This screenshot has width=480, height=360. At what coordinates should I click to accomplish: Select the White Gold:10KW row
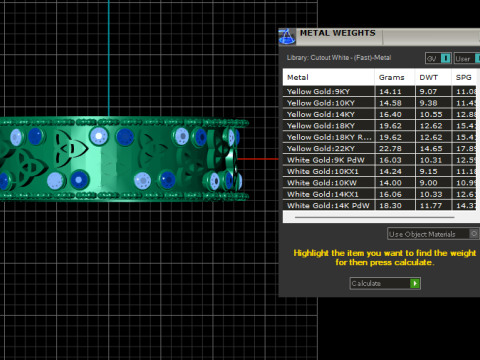380,183
